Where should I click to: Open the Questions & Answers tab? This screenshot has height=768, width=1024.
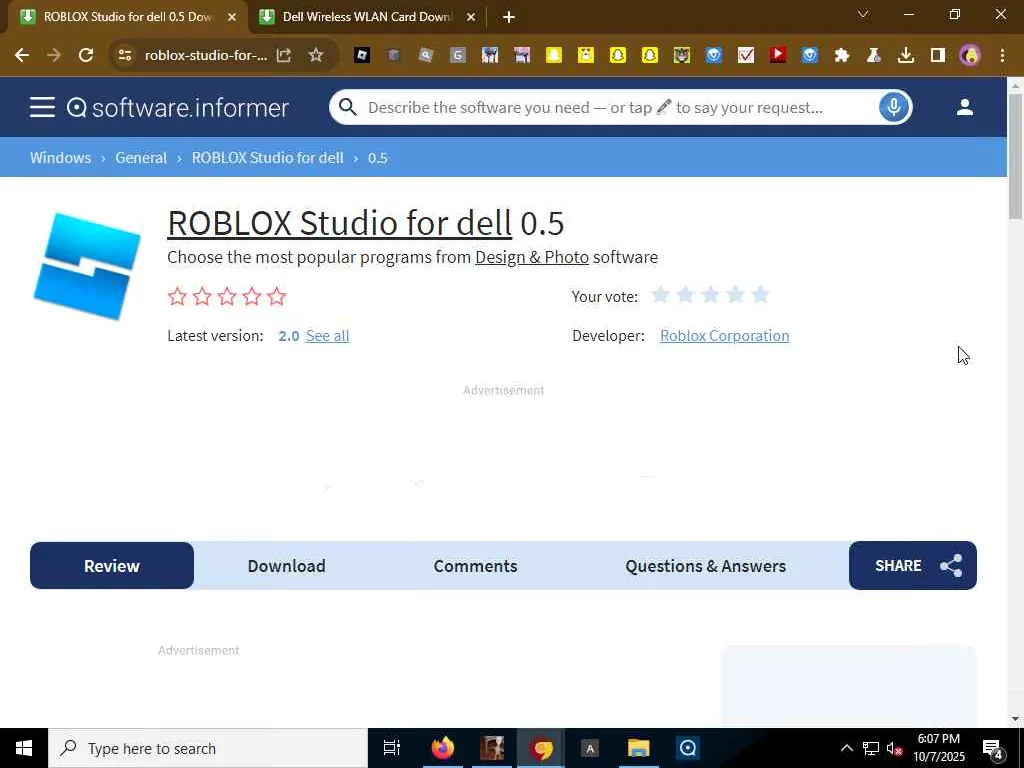(705, 566)
